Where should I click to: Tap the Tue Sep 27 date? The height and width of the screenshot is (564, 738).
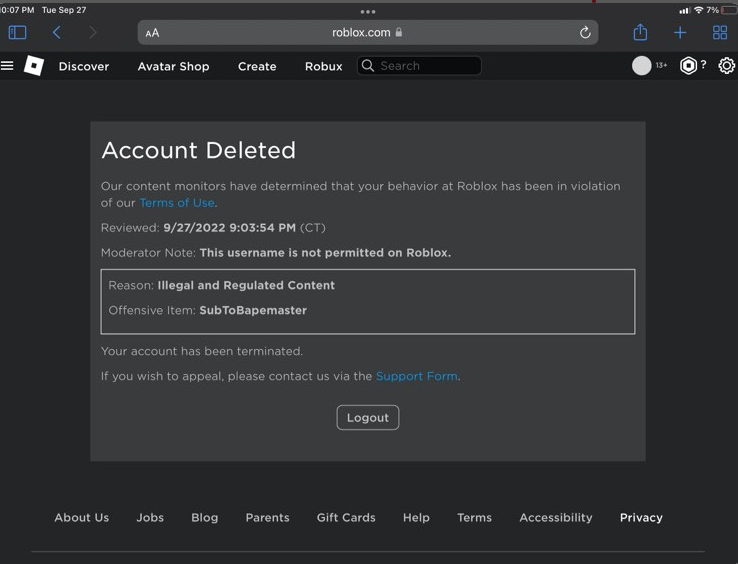(x=64, y=10)
